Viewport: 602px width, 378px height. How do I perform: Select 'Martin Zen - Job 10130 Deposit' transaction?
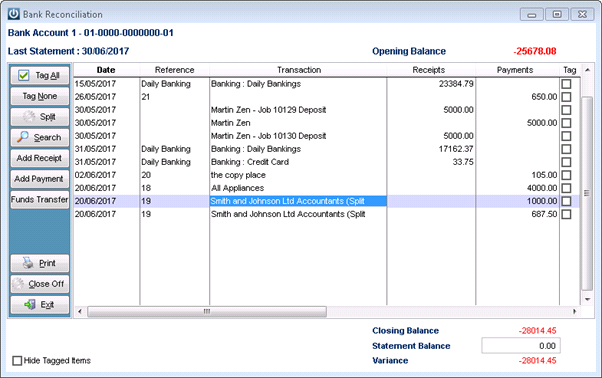pyautogui.click(x=268, y=136)
